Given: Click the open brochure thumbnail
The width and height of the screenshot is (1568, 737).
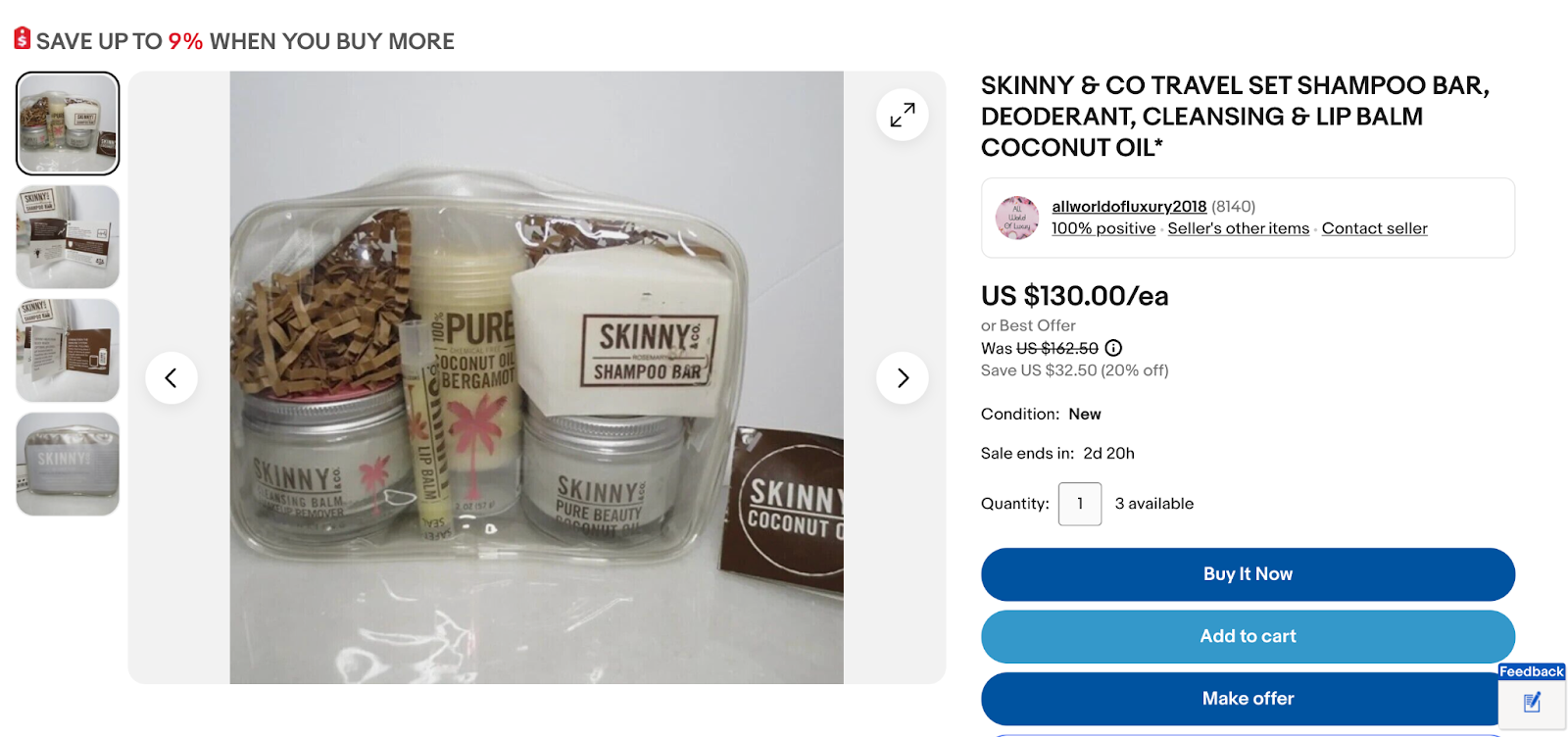Looking at the screenshot, I should [x=67, y=349].
